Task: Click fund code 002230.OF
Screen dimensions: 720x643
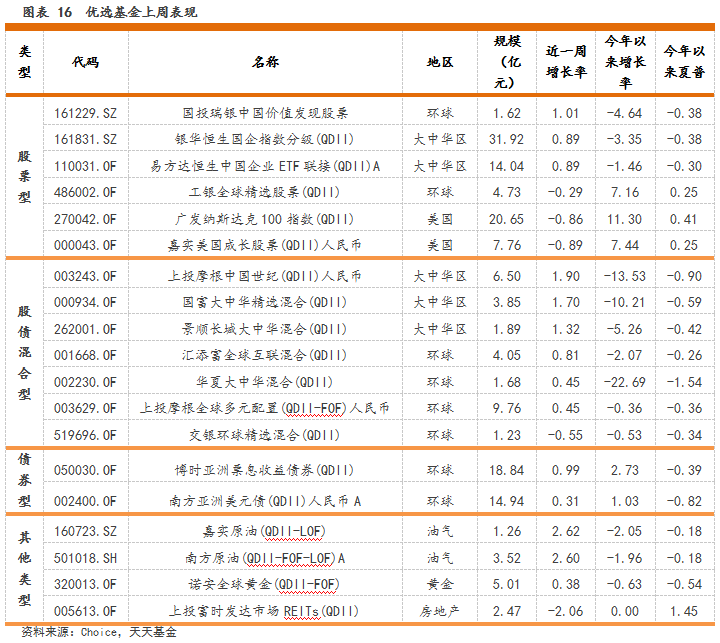Action: pos(85,382)
